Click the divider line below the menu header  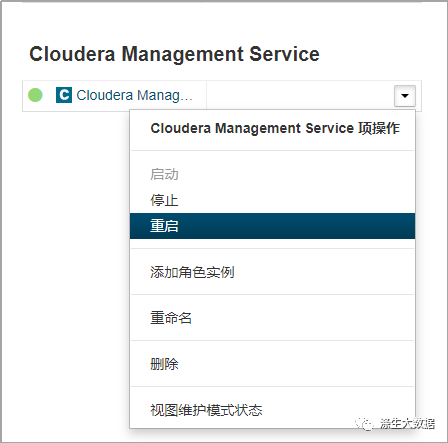click(x=272, y=151)
